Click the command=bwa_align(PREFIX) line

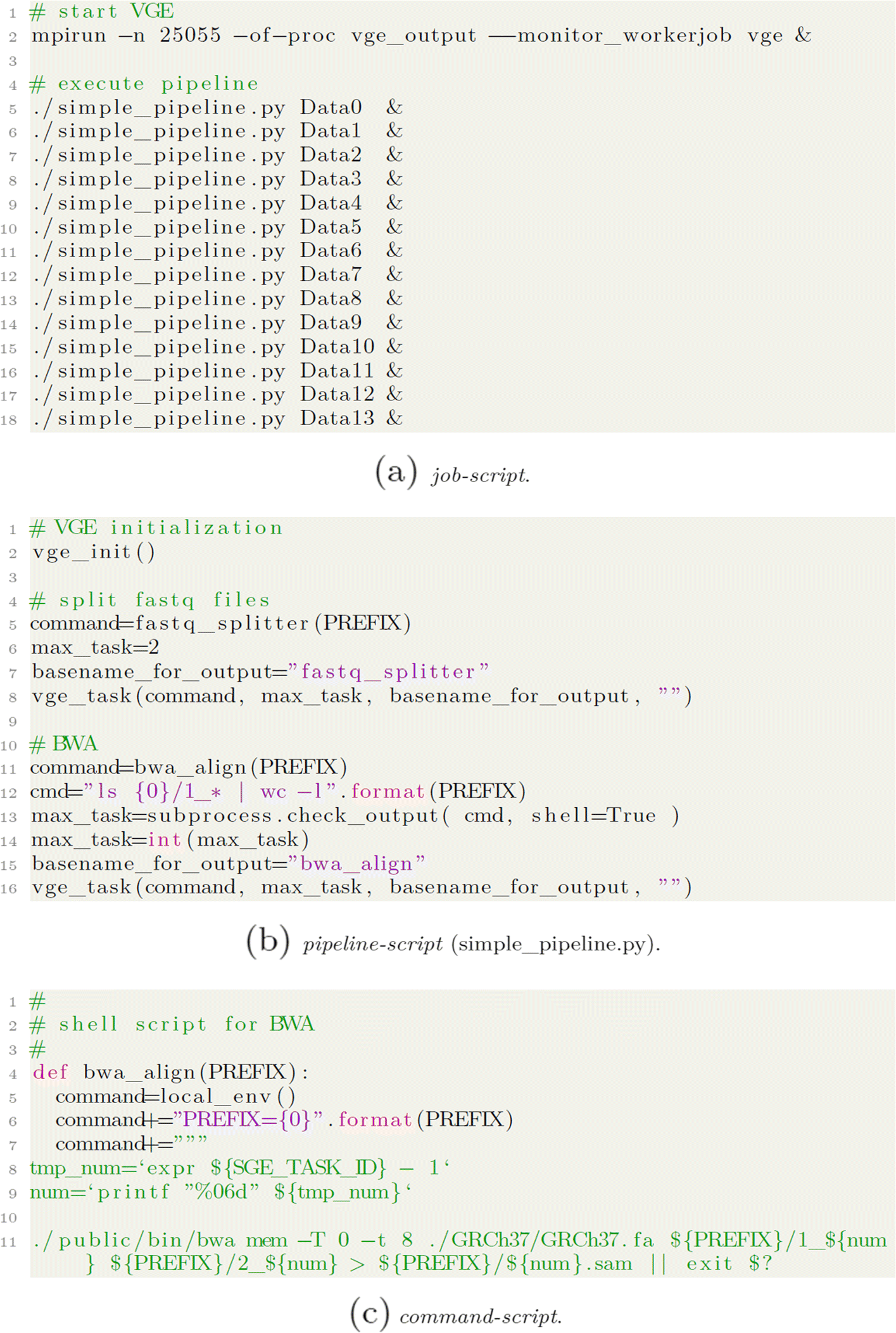pos(189,768)
